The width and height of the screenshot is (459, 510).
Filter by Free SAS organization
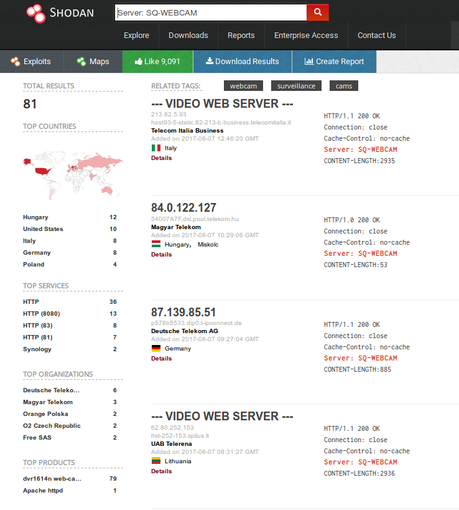tap(37, 437)
